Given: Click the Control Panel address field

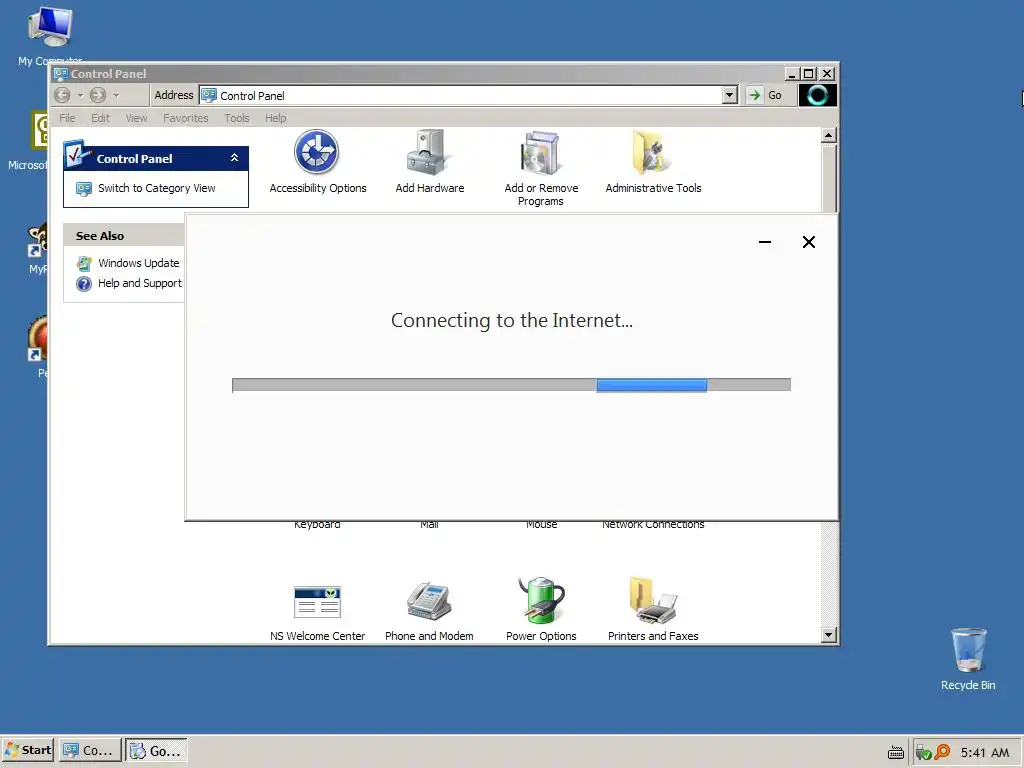Looking at the screenshot, I should [460, 95].
